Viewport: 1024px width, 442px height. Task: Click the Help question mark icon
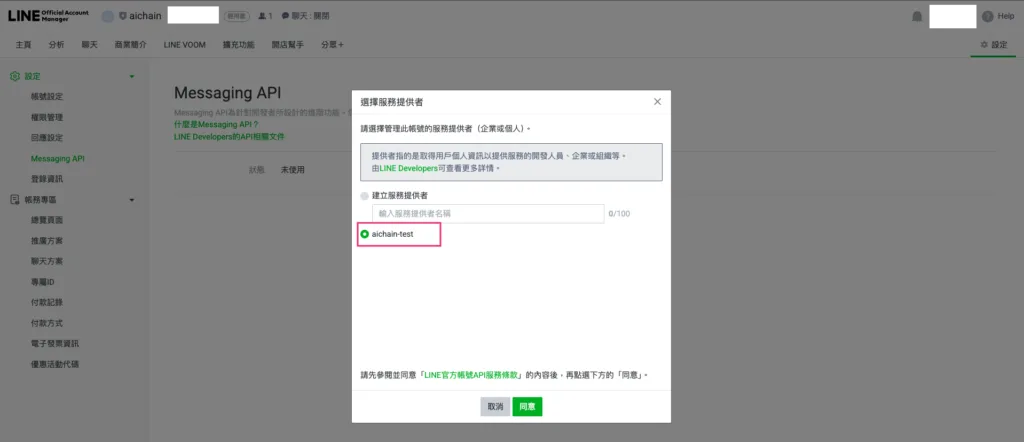click(987, 16)
